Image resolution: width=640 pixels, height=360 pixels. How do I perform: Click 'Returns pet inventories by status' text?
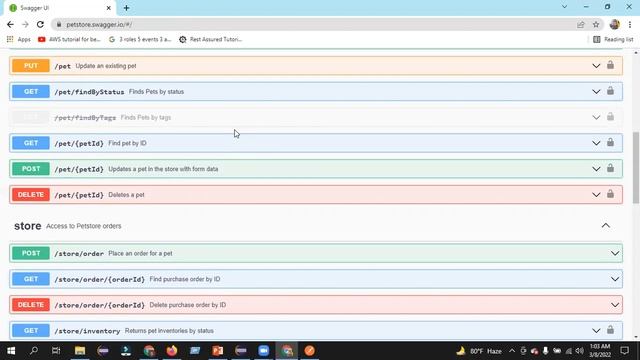[x=169, y=331]
